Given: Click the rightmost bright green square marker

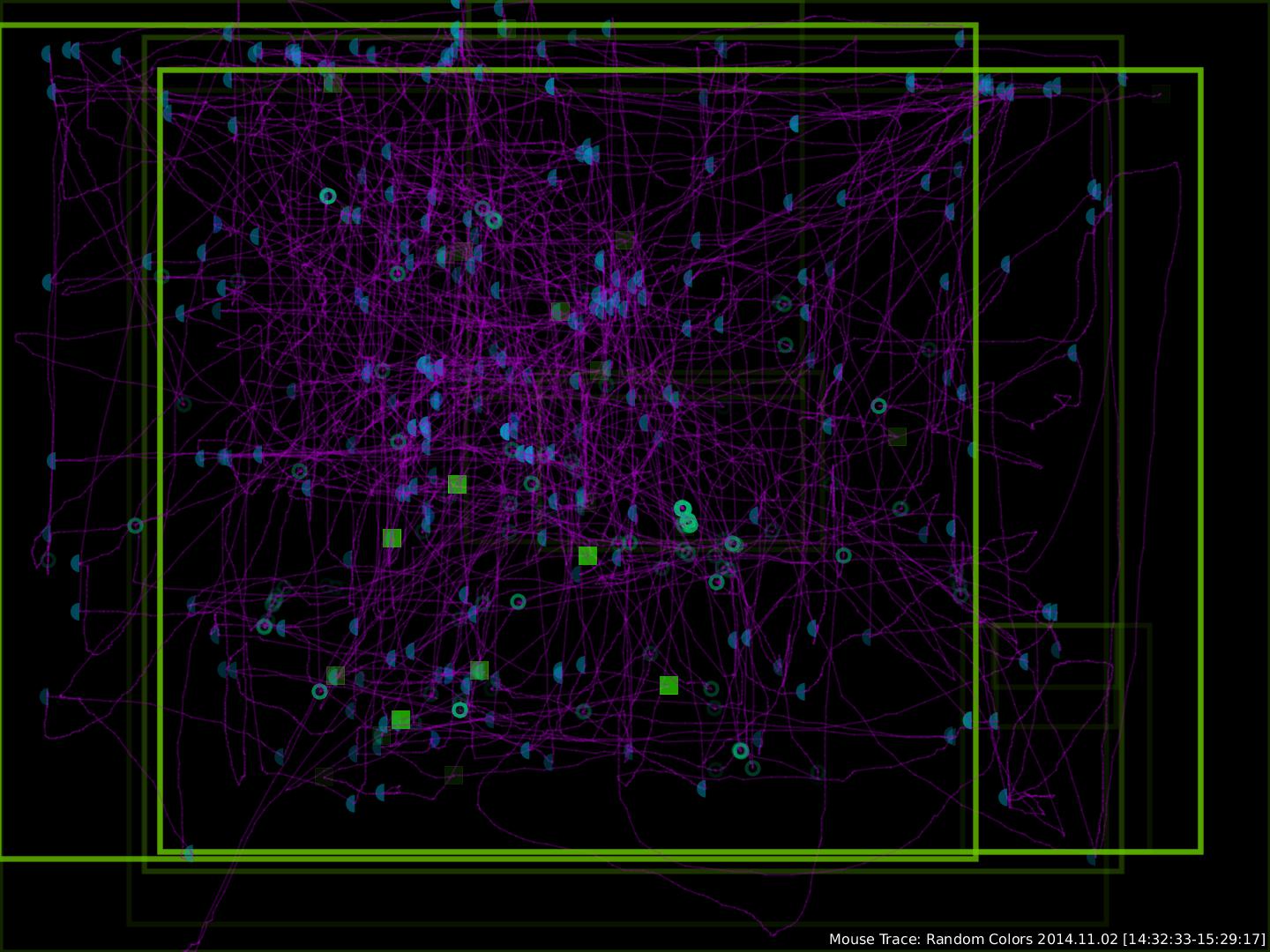Looking at the screenshot, I should tap(669, 685).
